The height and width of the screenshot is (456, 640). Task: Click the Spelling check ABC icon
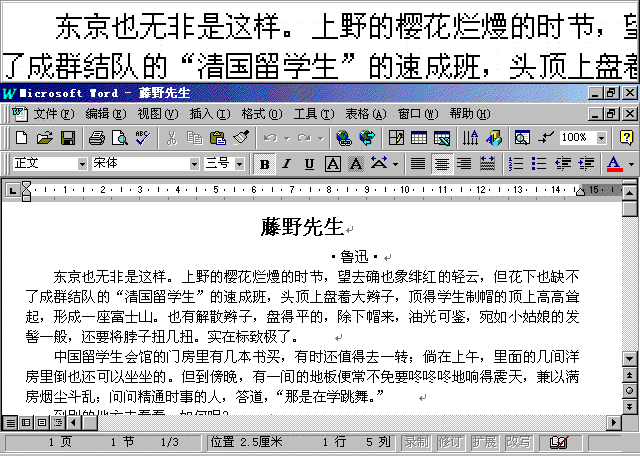[142, 137]
